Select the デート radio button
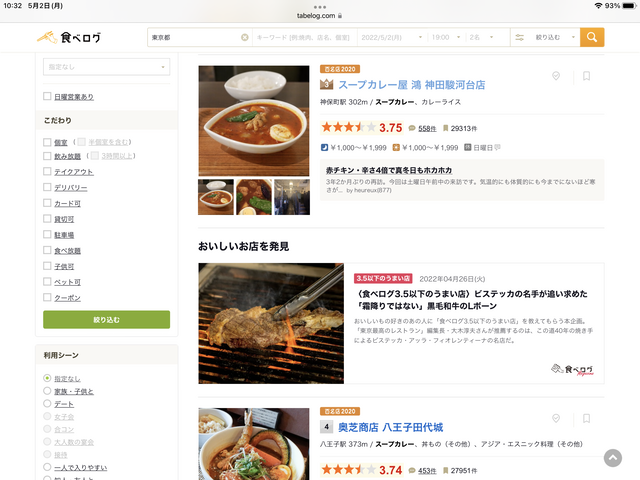The image size is (640, 480). pos(47,404)
